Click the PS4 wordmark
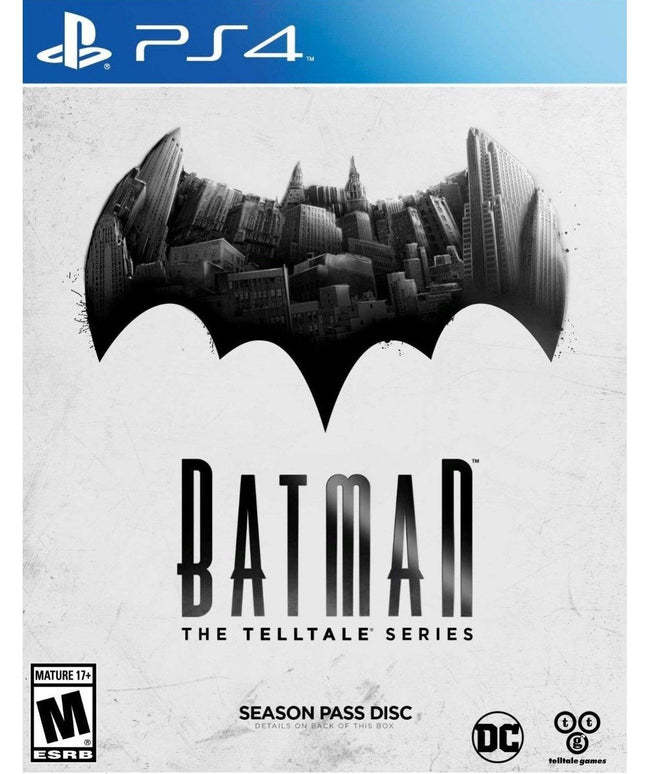 218,43
